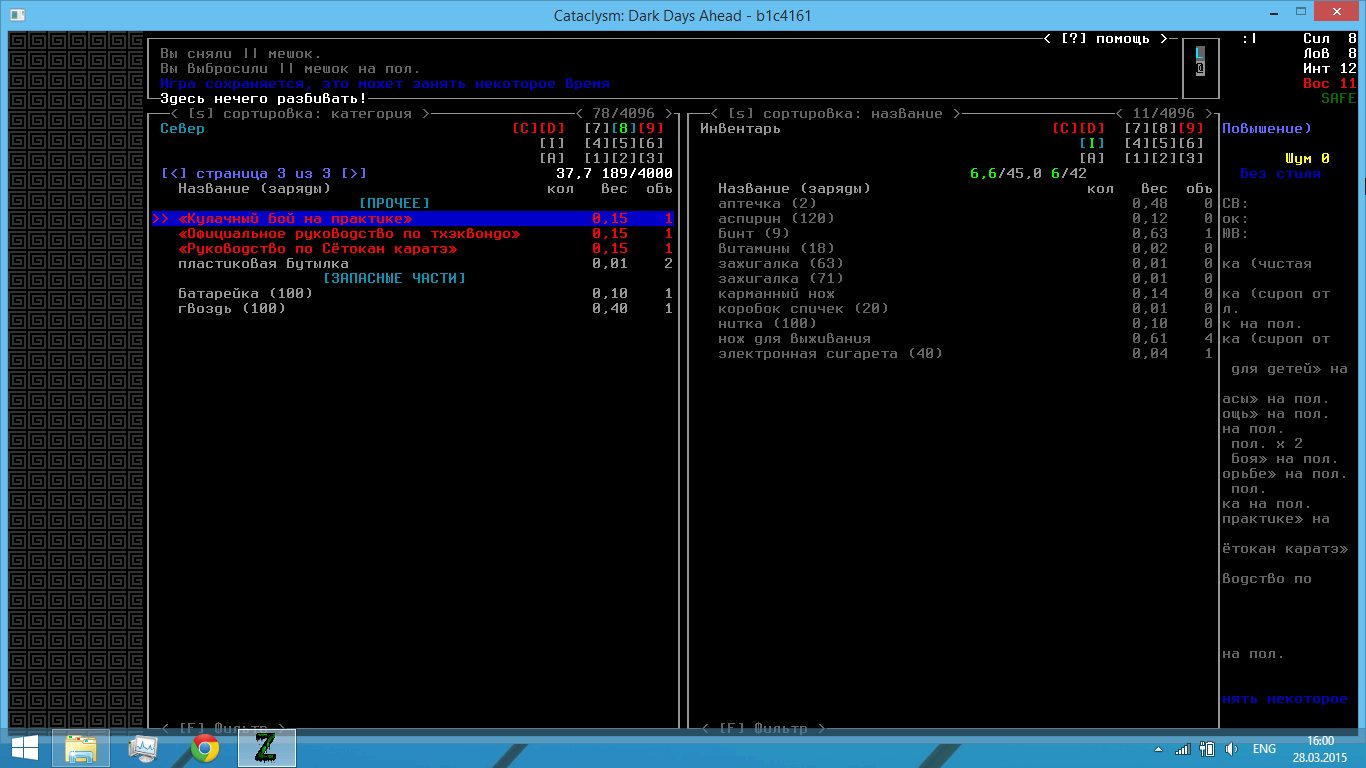The height and width of the screenshot is (768, 1366).
Task: Select location [C] in the Север pane
Action: point(525,129)
